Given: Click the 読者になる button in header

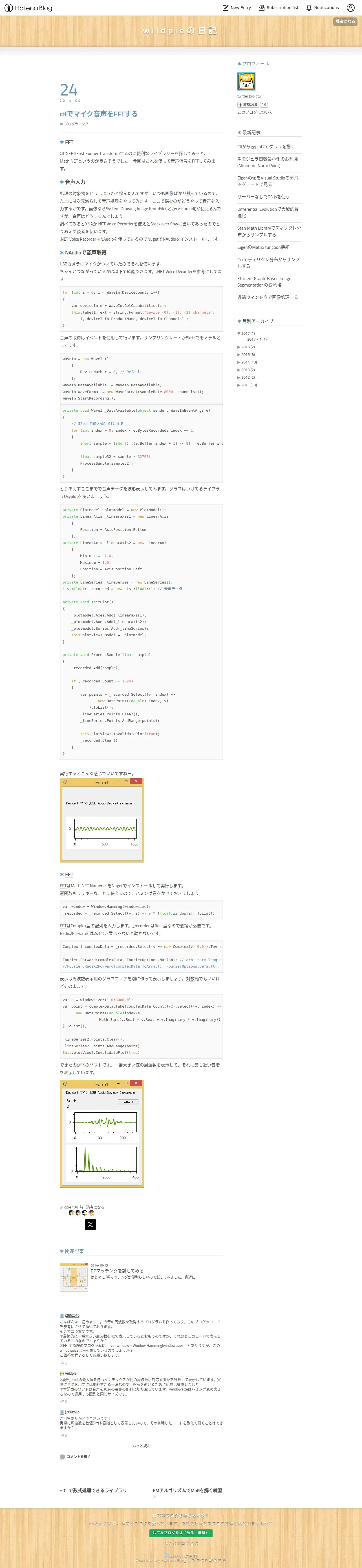Looking at the screenshot, I should (345, 21).
